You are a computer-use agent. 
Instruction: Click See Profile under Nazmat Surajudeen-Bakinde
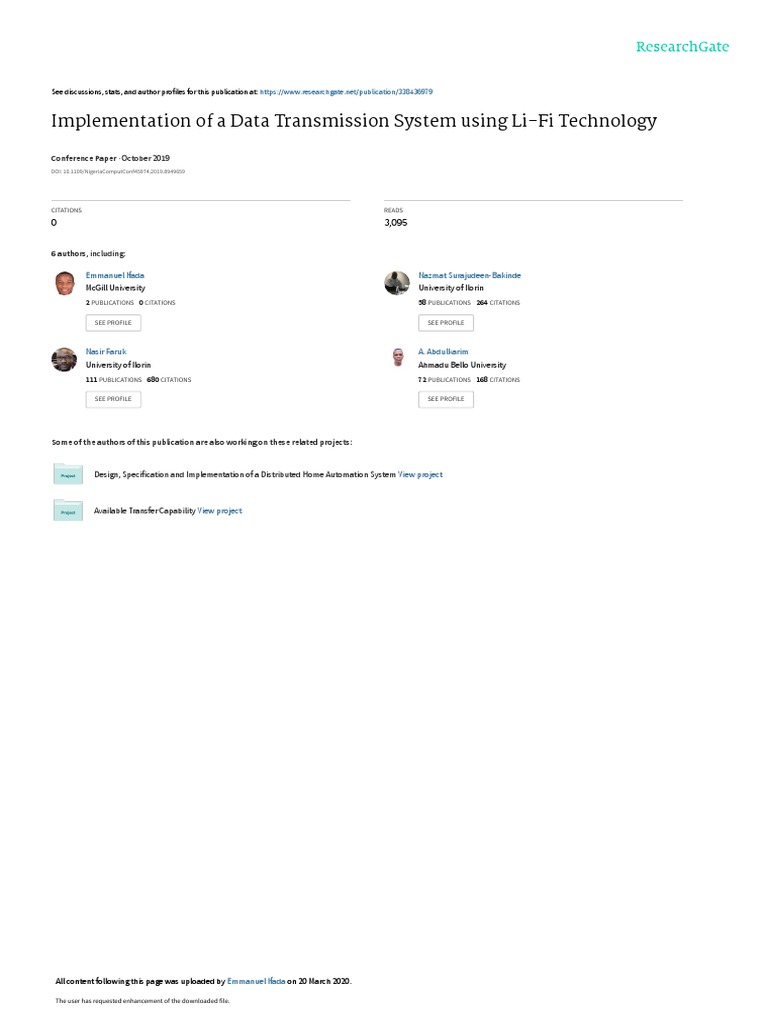pos(446,323)
